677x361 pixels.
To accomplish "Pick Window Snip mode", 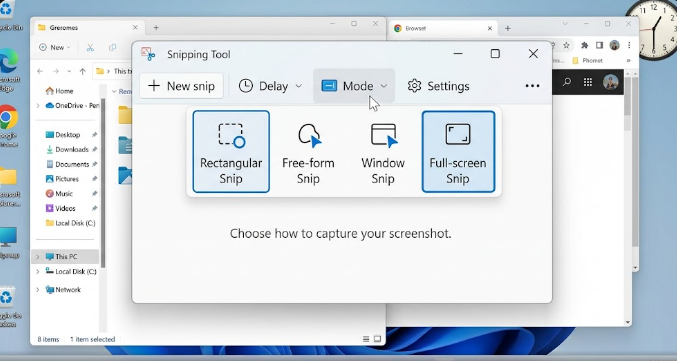I will 383,151.
